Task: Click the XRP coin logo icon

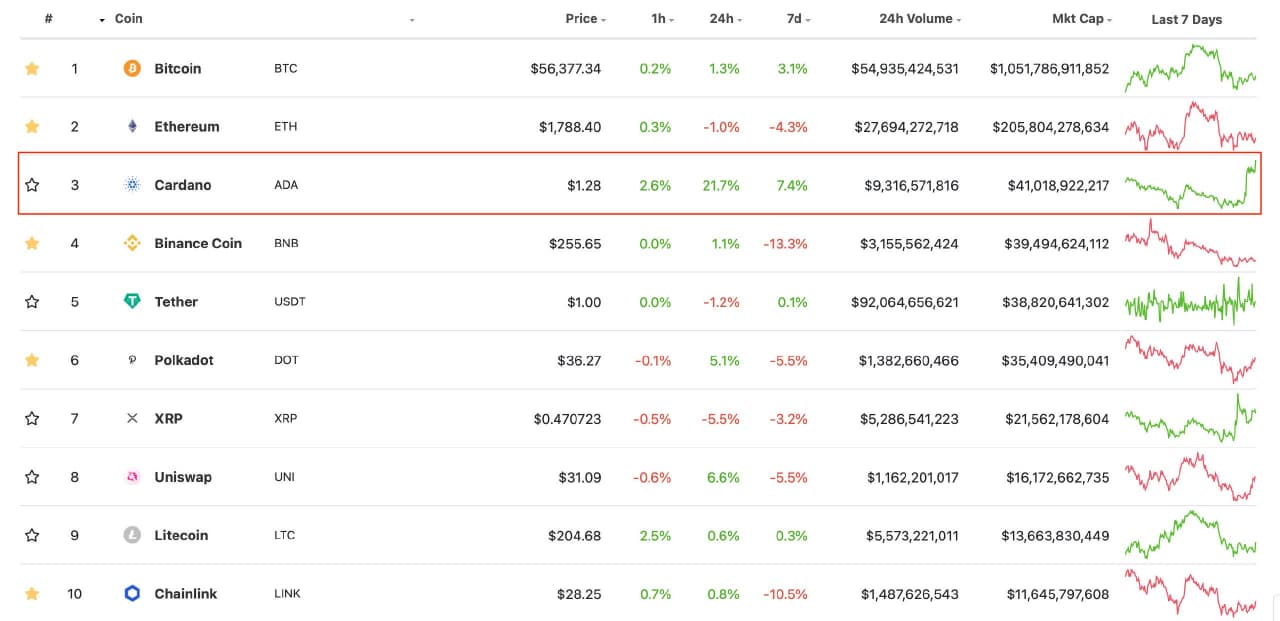Action: click(132, 418)
